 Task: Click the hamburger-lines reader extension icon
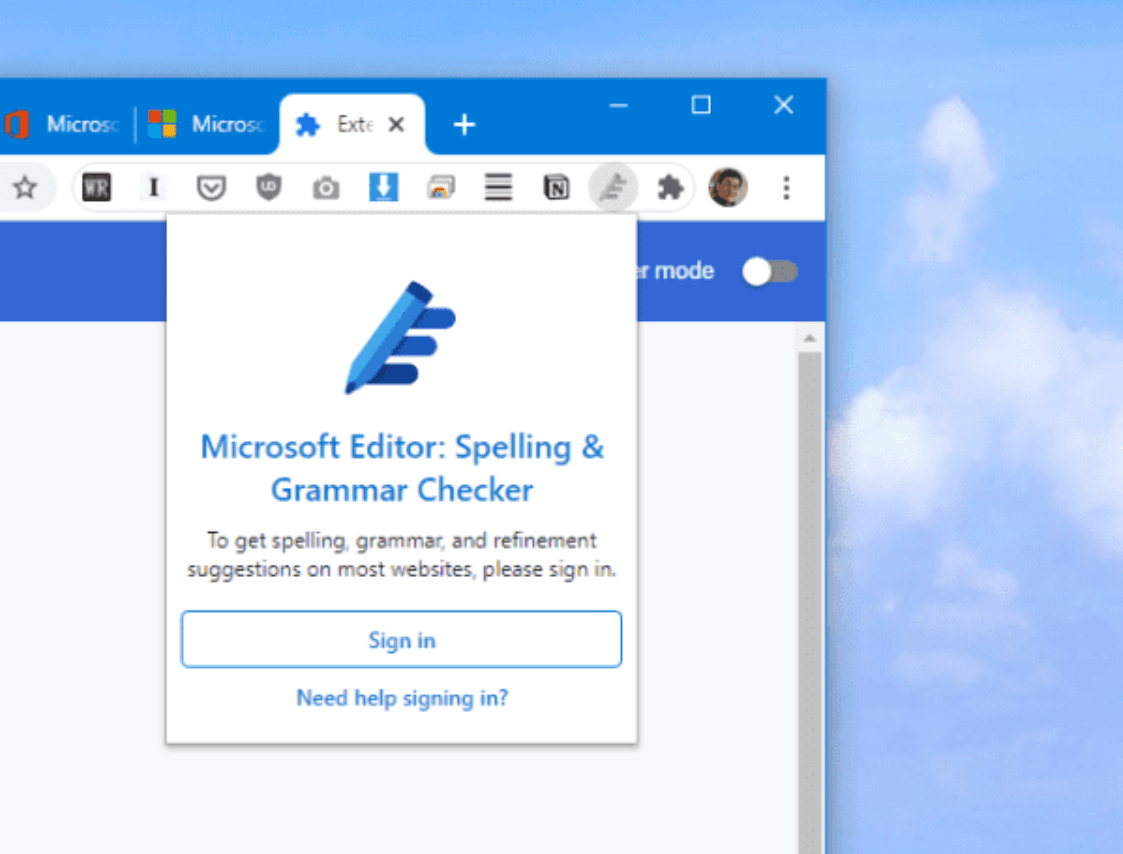click(x=498, y=187)
